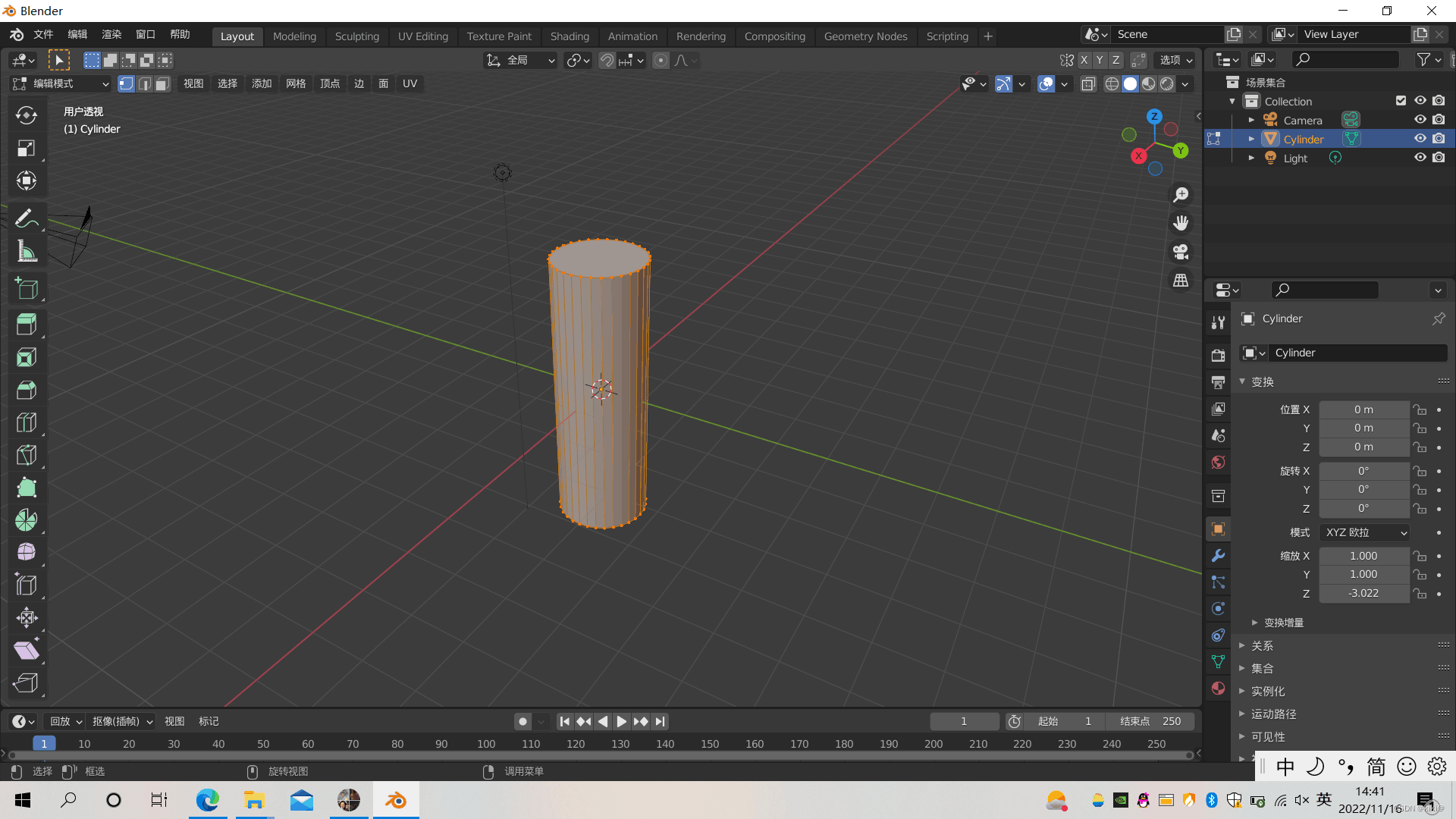Open the XYZ Euler rotation mode dropdown
The height and width of the screenshot is (819, 1456).
click(1365, 532)
